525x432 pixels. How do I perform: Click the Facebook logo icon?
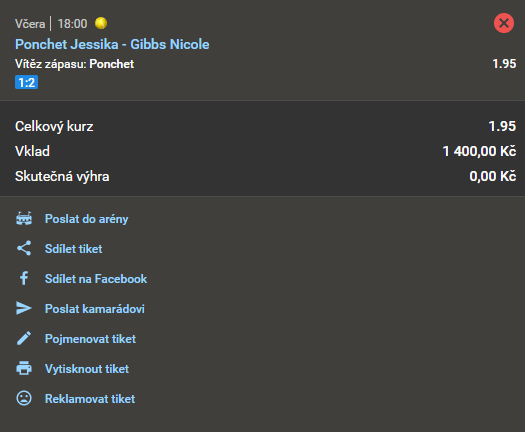tap(24, 279)
